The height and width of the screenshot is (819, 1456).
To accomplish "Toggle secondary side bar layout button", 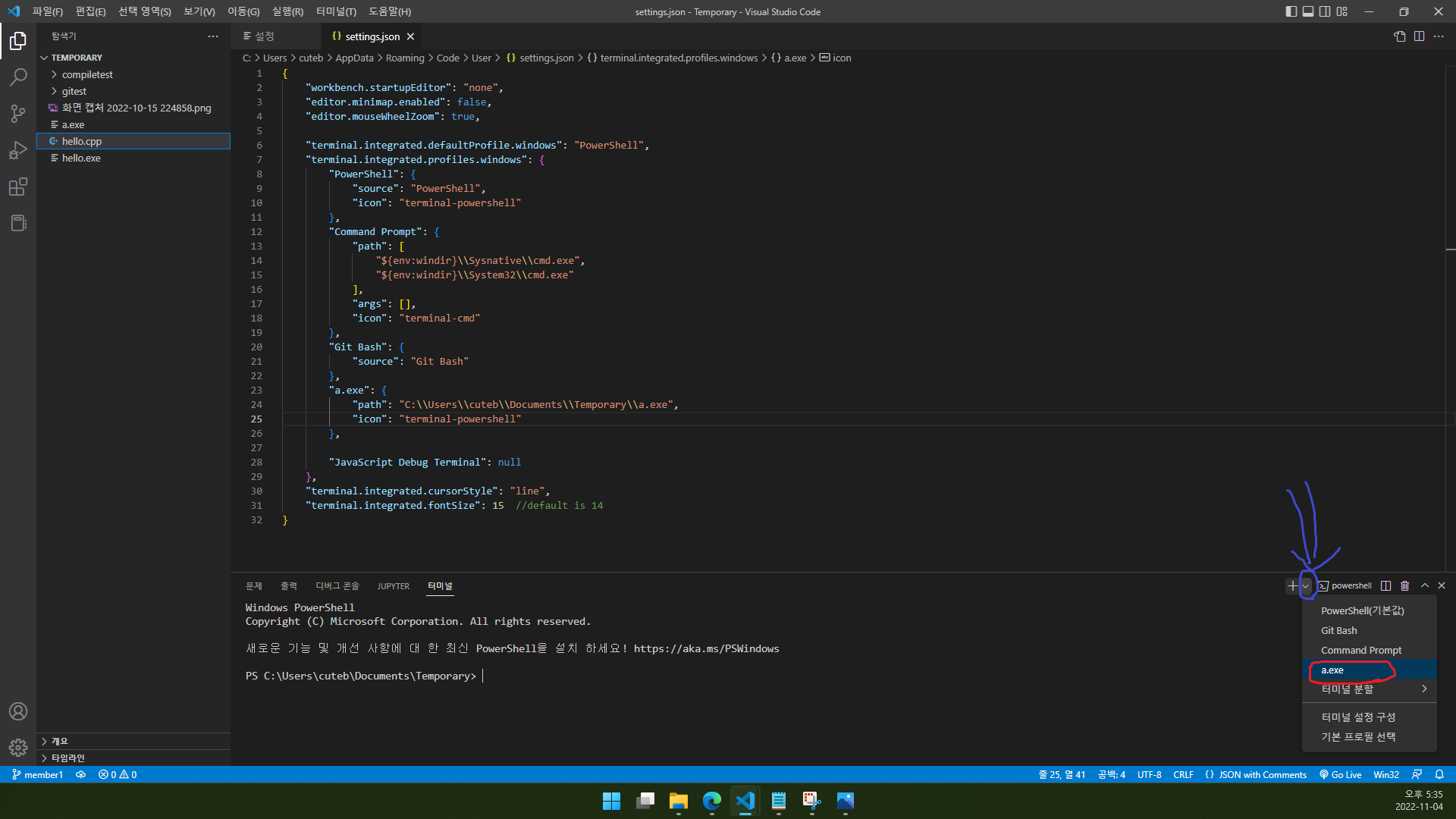I will click(1325, 11).
